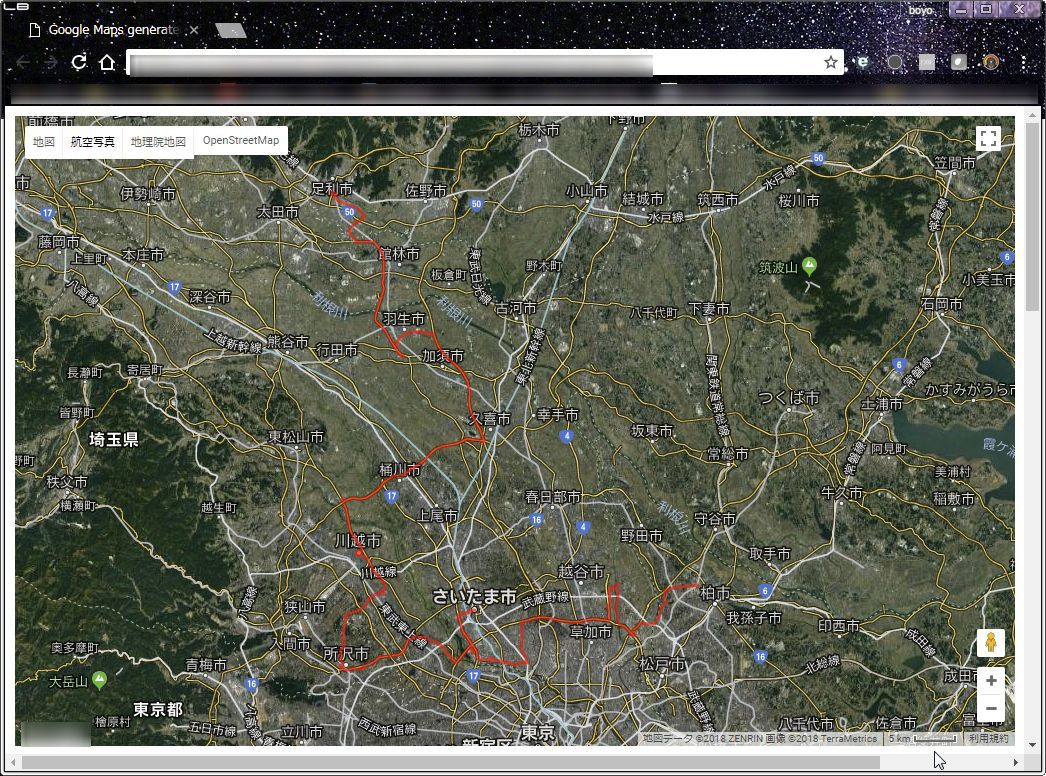Click the 所沢市 label on the map
1046x776 pixels.
pos(346,654)
